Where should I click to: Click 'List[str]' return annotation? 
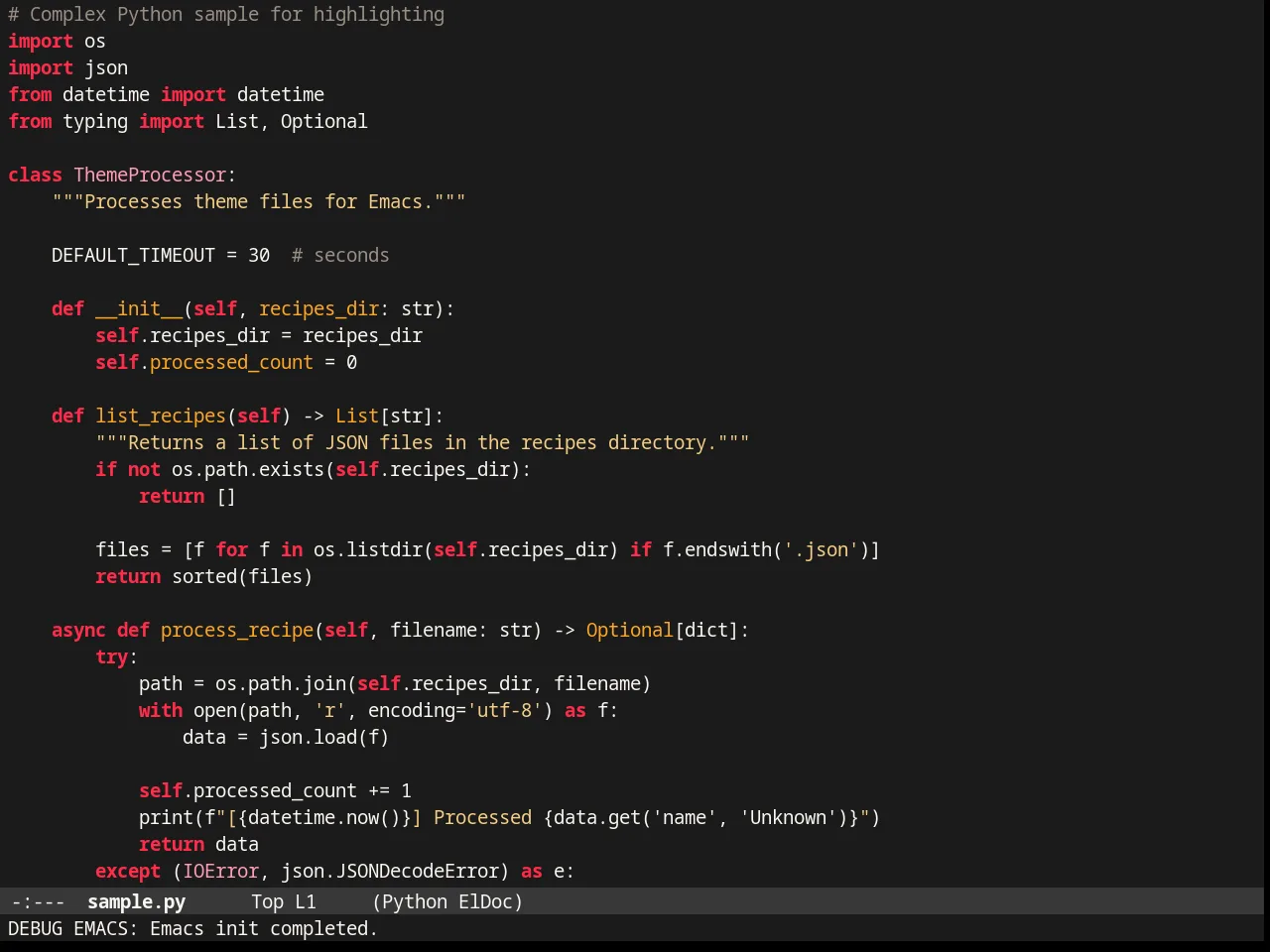[384, 416]
